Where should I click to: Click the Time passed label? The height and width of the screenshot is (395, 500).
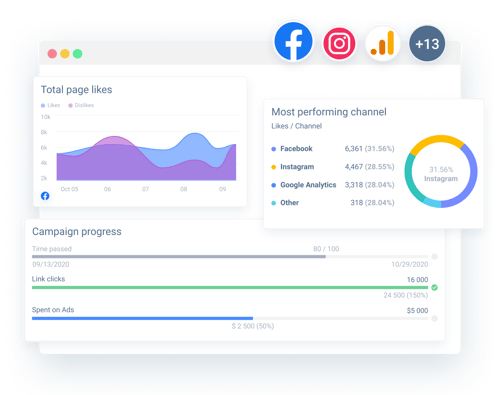coord(52,249)
